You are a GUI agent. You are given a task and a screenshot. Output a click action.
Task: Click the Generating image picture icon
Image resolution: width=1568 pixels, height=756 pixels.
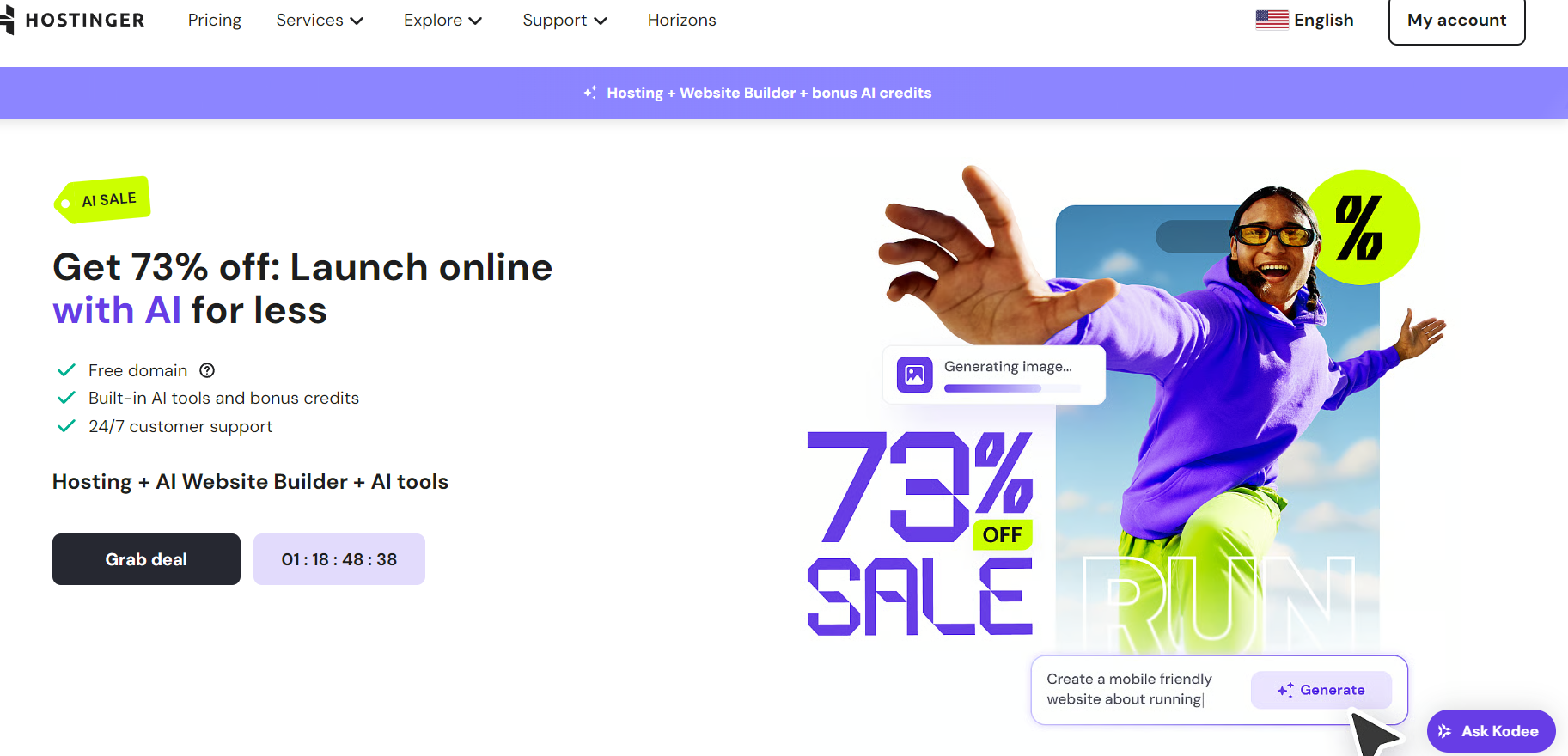(915, 375)
